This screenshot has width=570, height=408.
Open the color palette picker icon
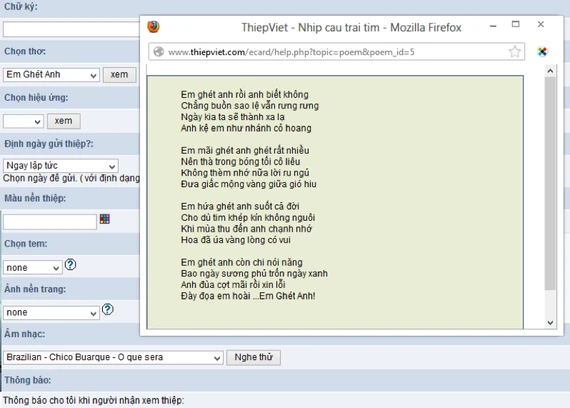[105, 219]
